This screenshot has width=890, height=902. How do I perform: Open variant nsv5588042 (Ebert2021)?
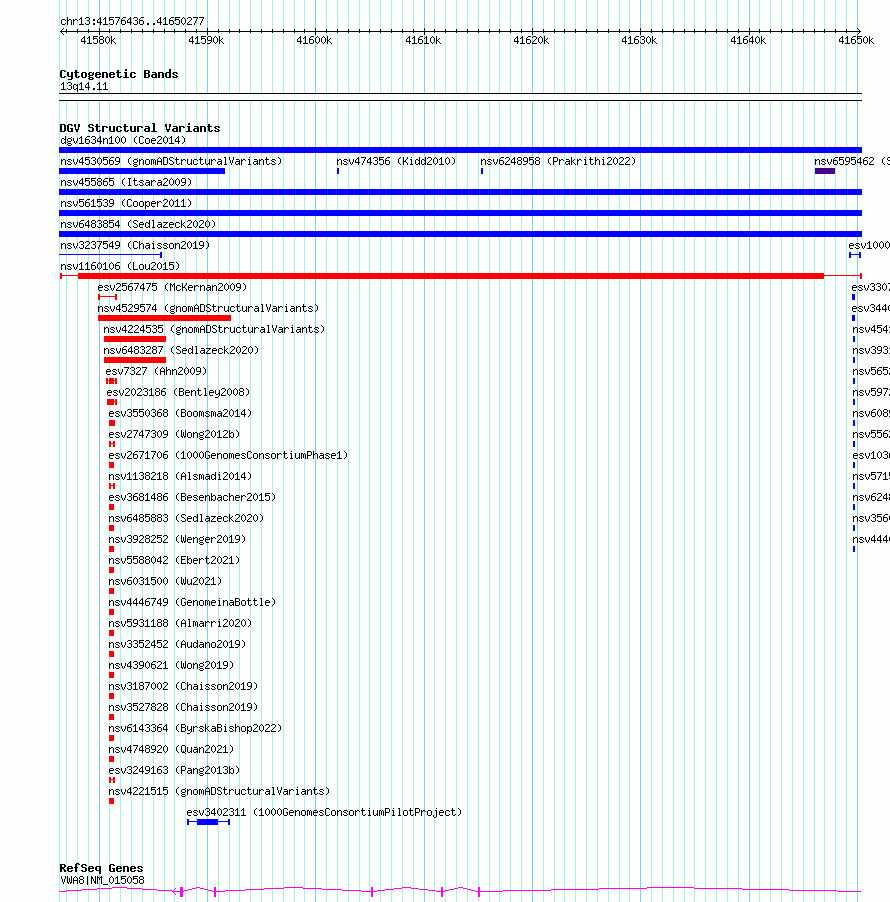point(174,560)
